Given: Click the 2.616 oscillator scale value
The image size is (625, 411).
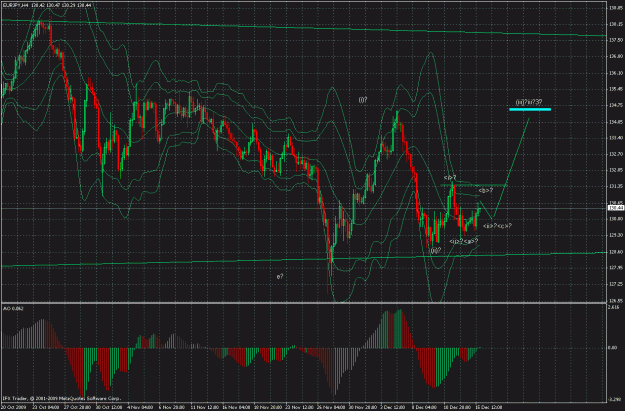Looking at the screenshot, I should pos(613,307).
